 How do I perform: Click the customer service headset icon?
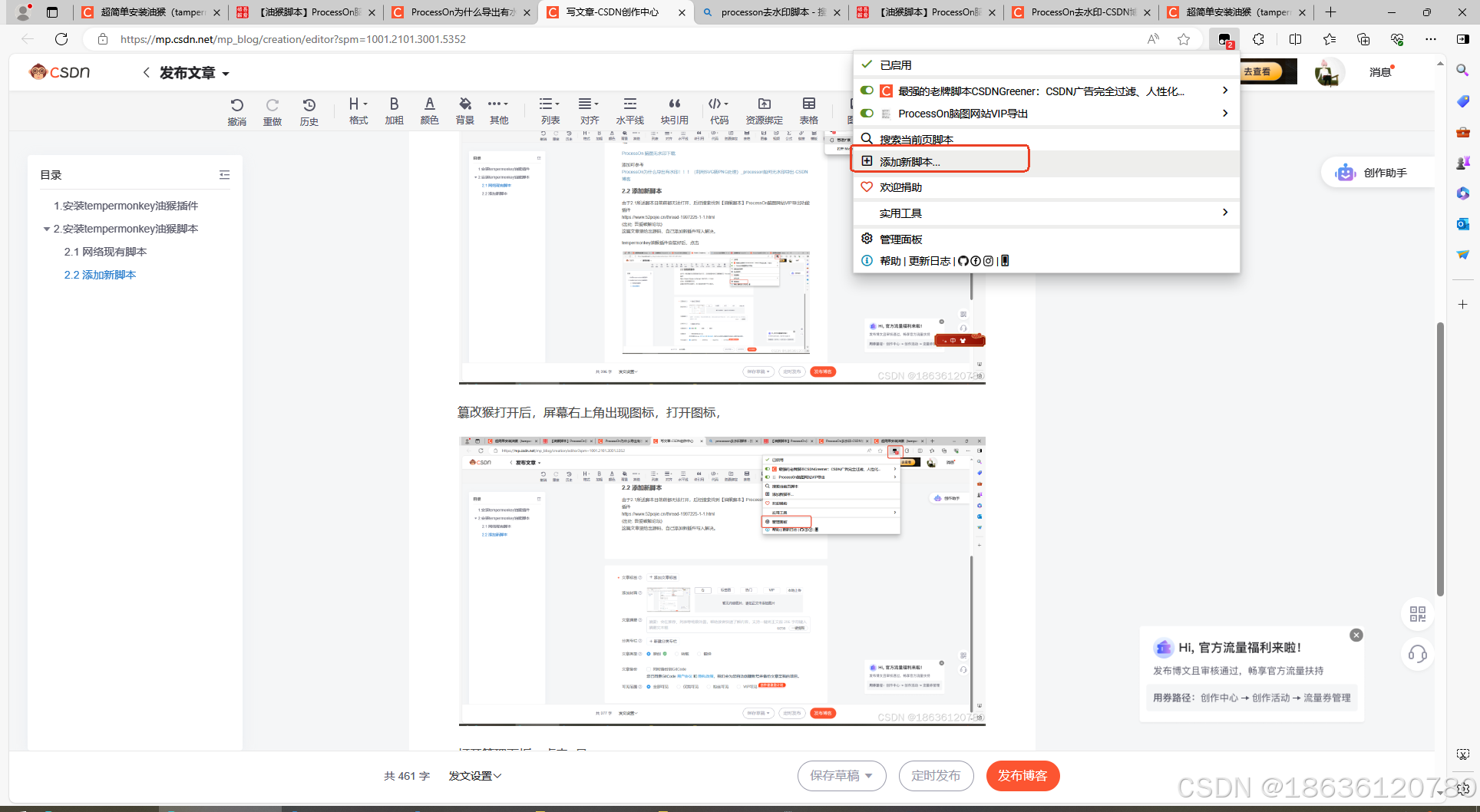[1417, 655]
